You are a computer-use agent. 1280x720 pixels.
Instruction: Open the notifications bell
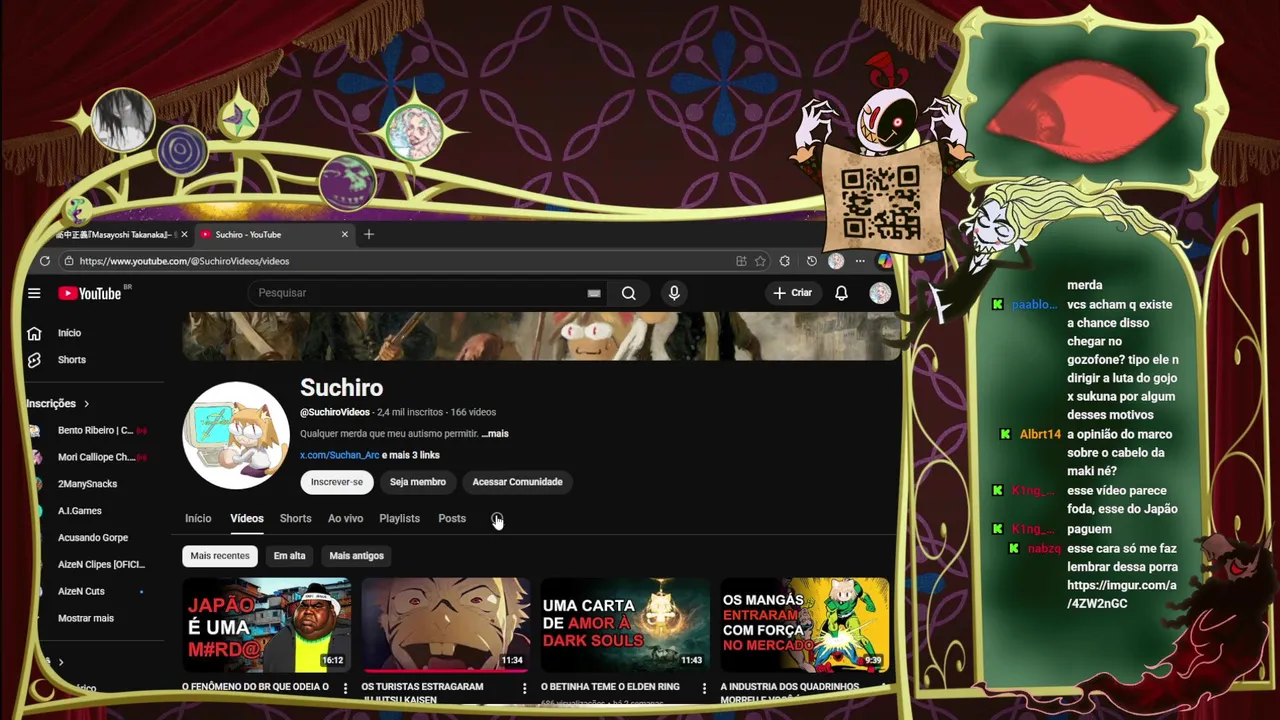(x=841, y=293)
